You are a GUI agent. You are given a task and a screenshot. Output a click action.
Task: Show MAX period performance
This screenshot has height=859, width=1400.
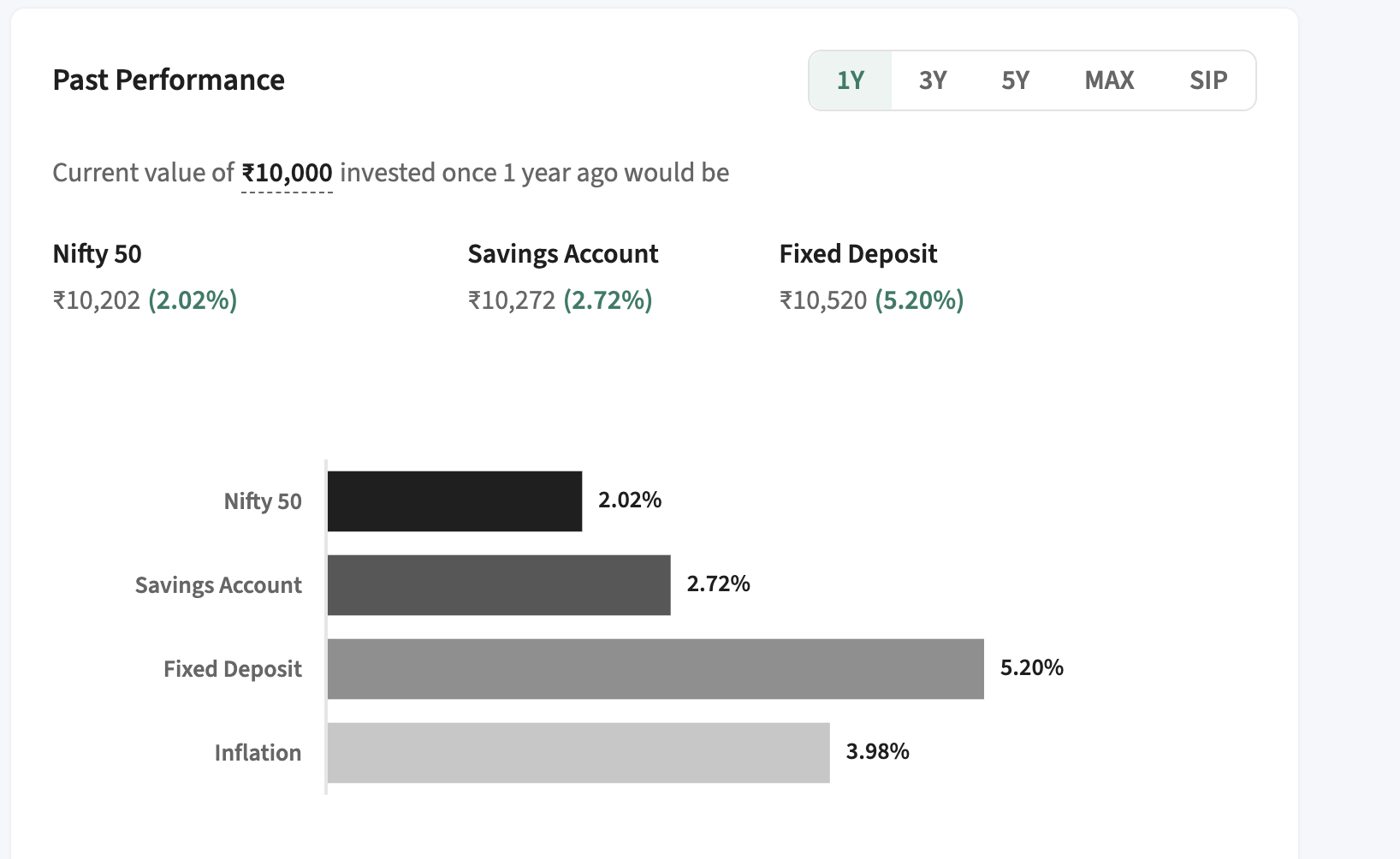click(1109, 80)
